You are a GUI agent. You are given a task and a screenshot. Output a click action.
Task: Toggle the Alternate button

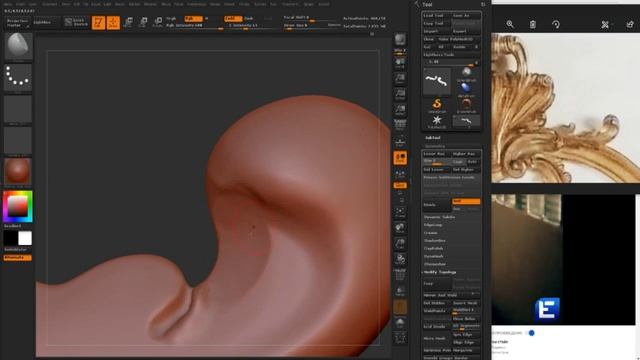[x=18, y=258]
